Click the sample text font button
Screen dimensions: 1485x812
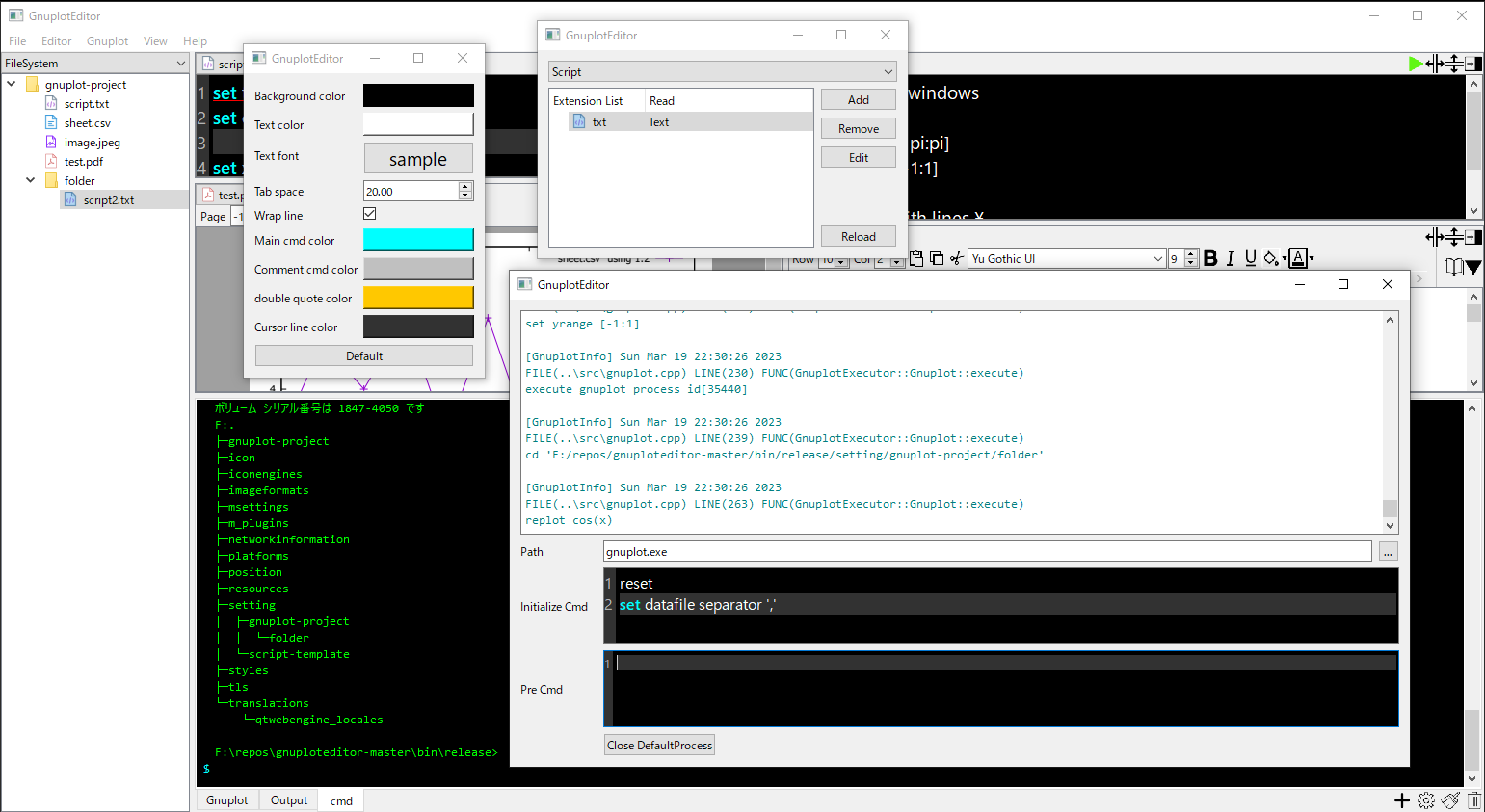(418, 159)
